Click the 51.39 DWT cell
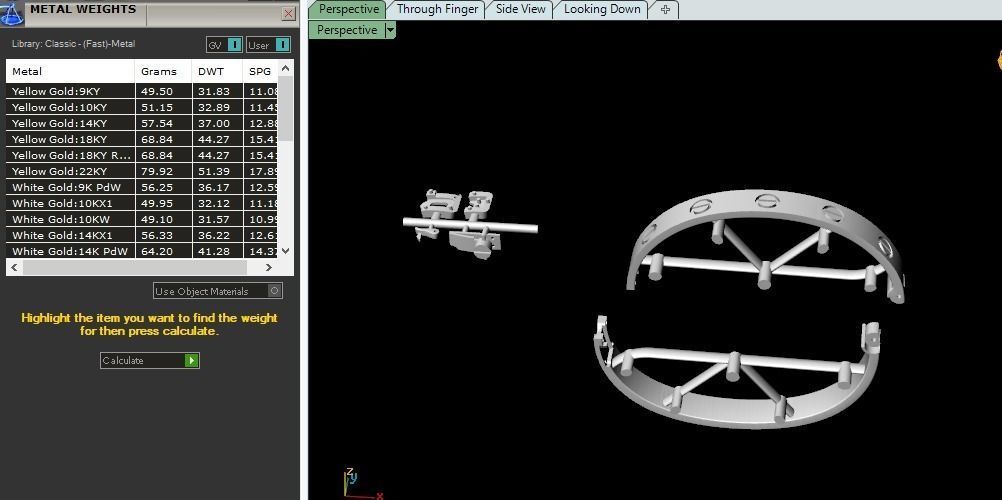 (217, 171)
